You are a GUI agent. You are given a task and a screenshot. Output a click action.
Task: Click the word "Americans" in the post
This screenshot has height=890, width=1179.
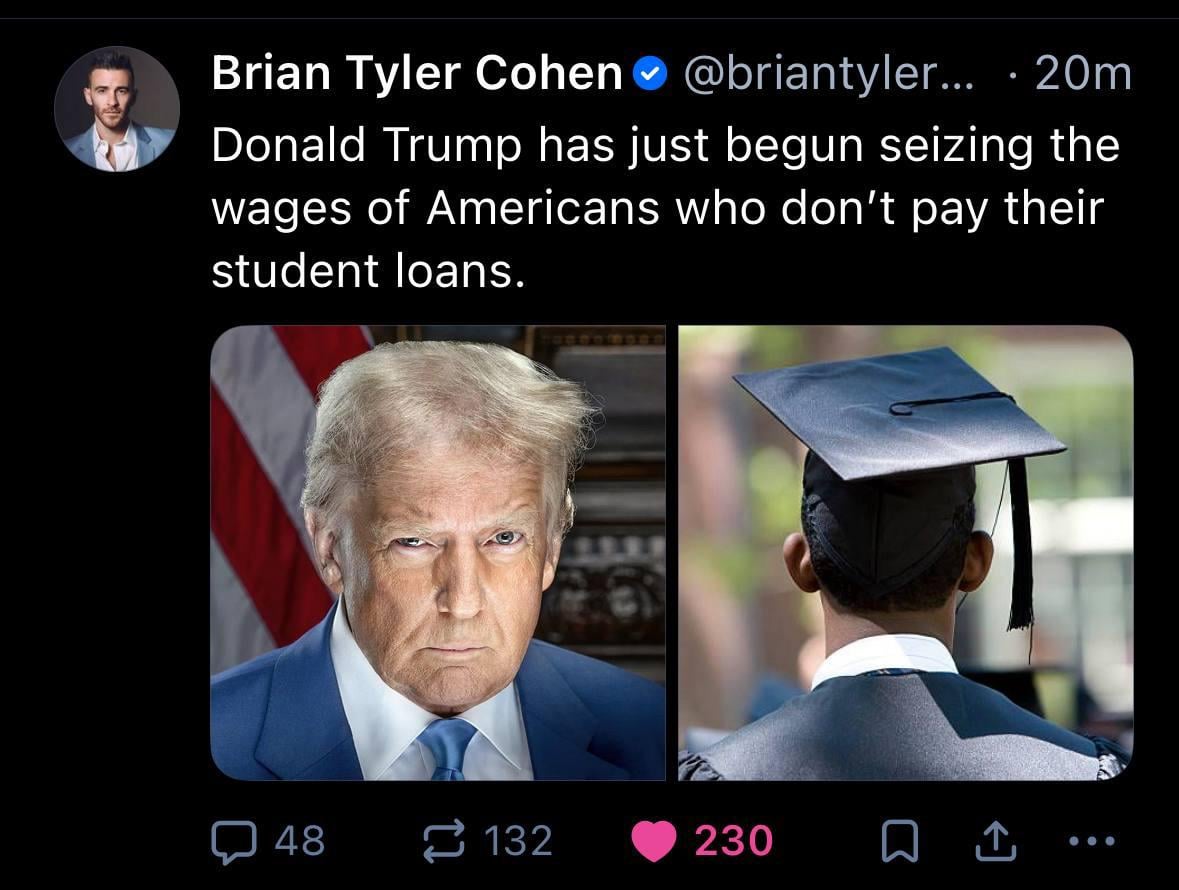click(543, 208)
